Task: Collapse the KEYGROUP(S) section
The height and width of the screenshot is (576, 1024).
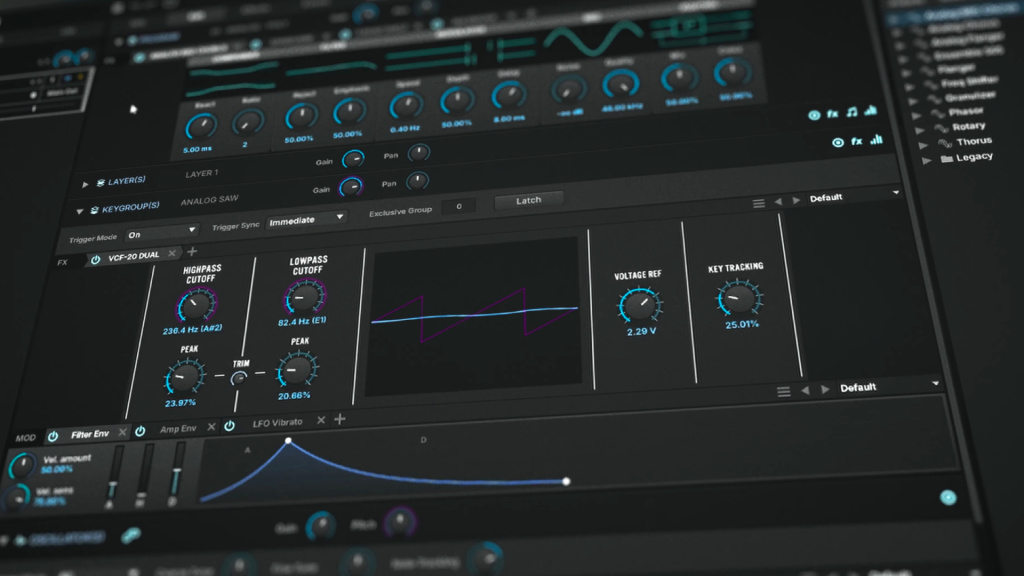Action: pyautogui.click(x=79, y=212)
